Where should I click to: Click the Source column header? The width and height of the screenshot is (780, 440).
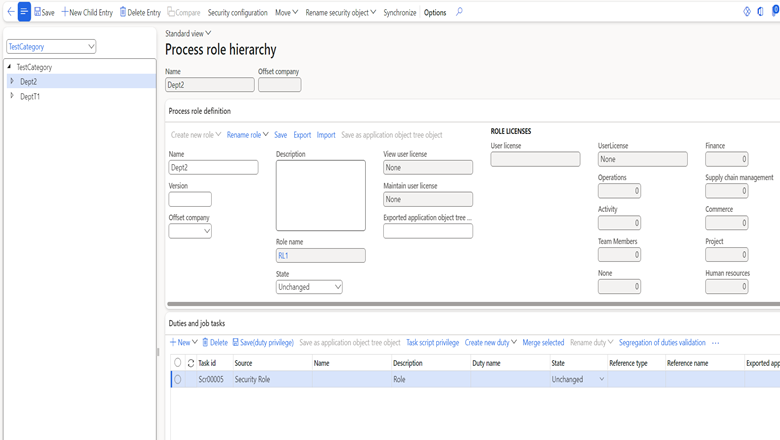pyautogui.click(x=243, y=363)
